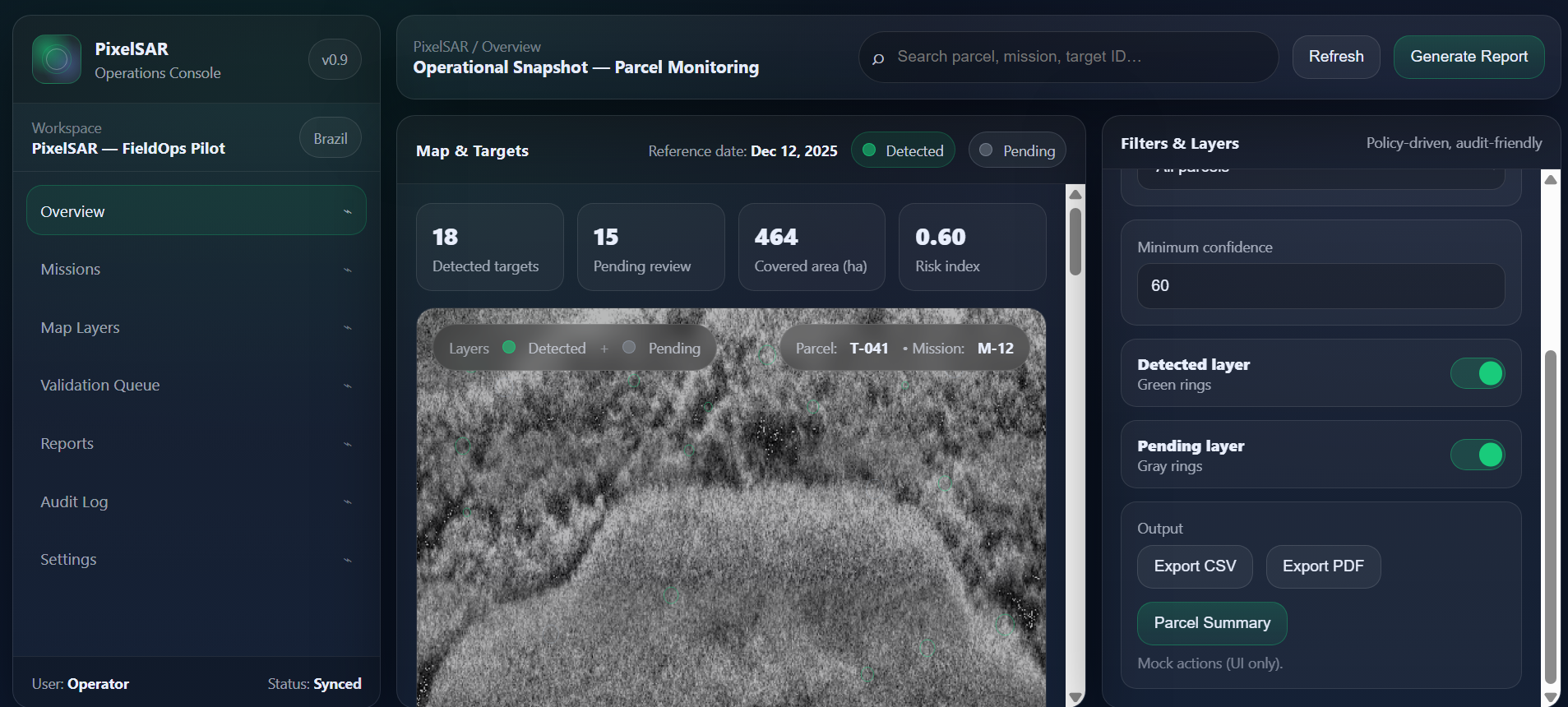Screen dimensions: 1568x707
Task: Open the Reports menu item
Action: tap(67, 444)
